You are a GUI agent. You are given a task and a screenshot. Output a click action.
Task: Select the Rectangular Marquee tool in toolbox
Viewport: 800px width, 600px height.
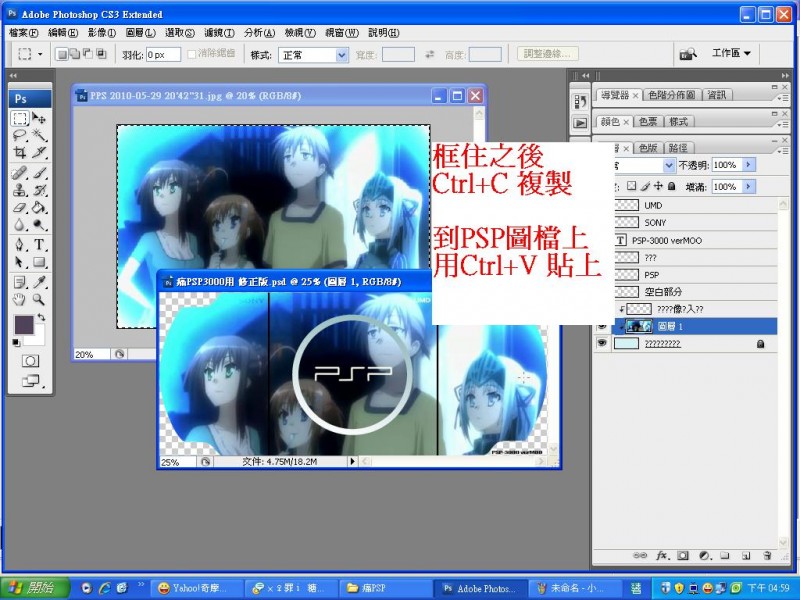pos(20,119)
